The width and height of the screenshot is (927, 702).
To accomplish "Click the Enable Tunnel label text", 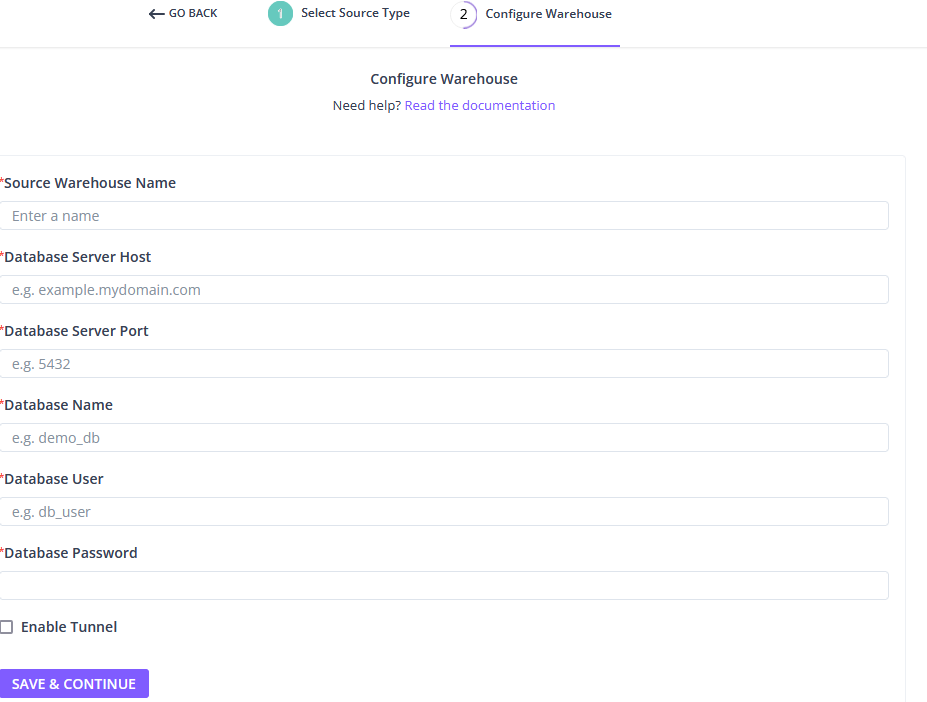I will click(x=69, y=627).
